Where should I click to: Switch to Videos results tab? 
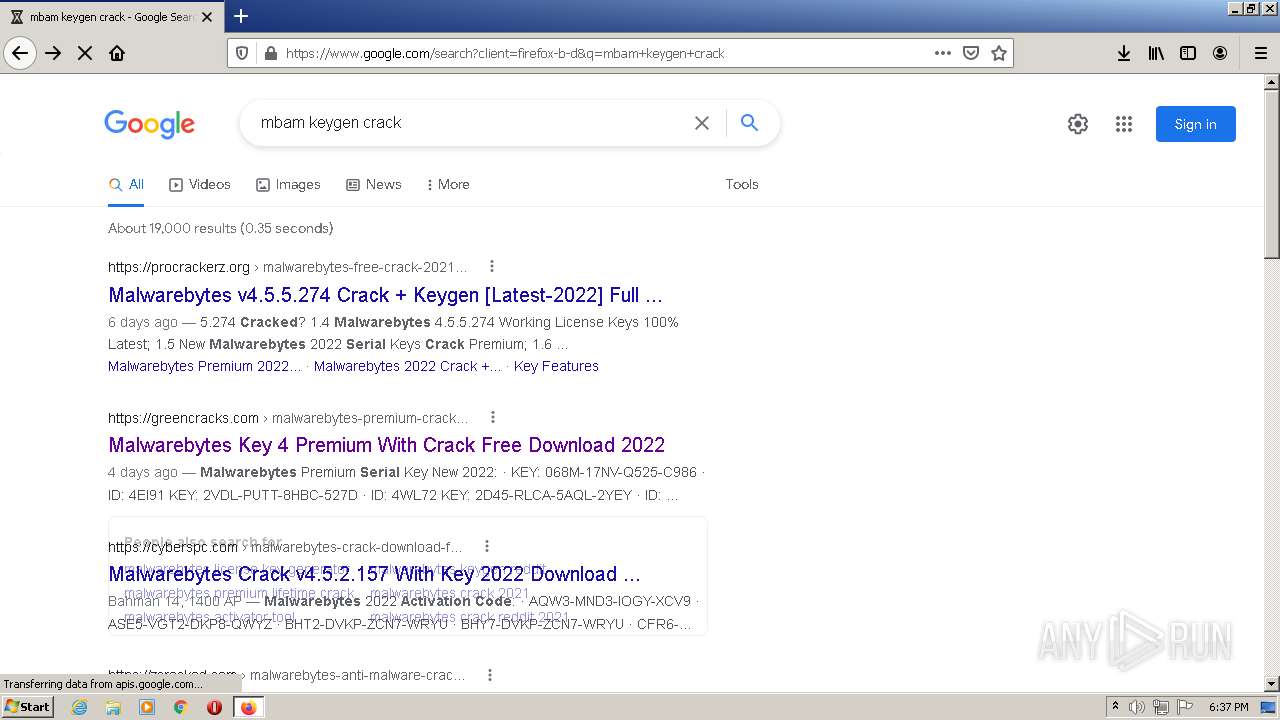pos(200,184)
